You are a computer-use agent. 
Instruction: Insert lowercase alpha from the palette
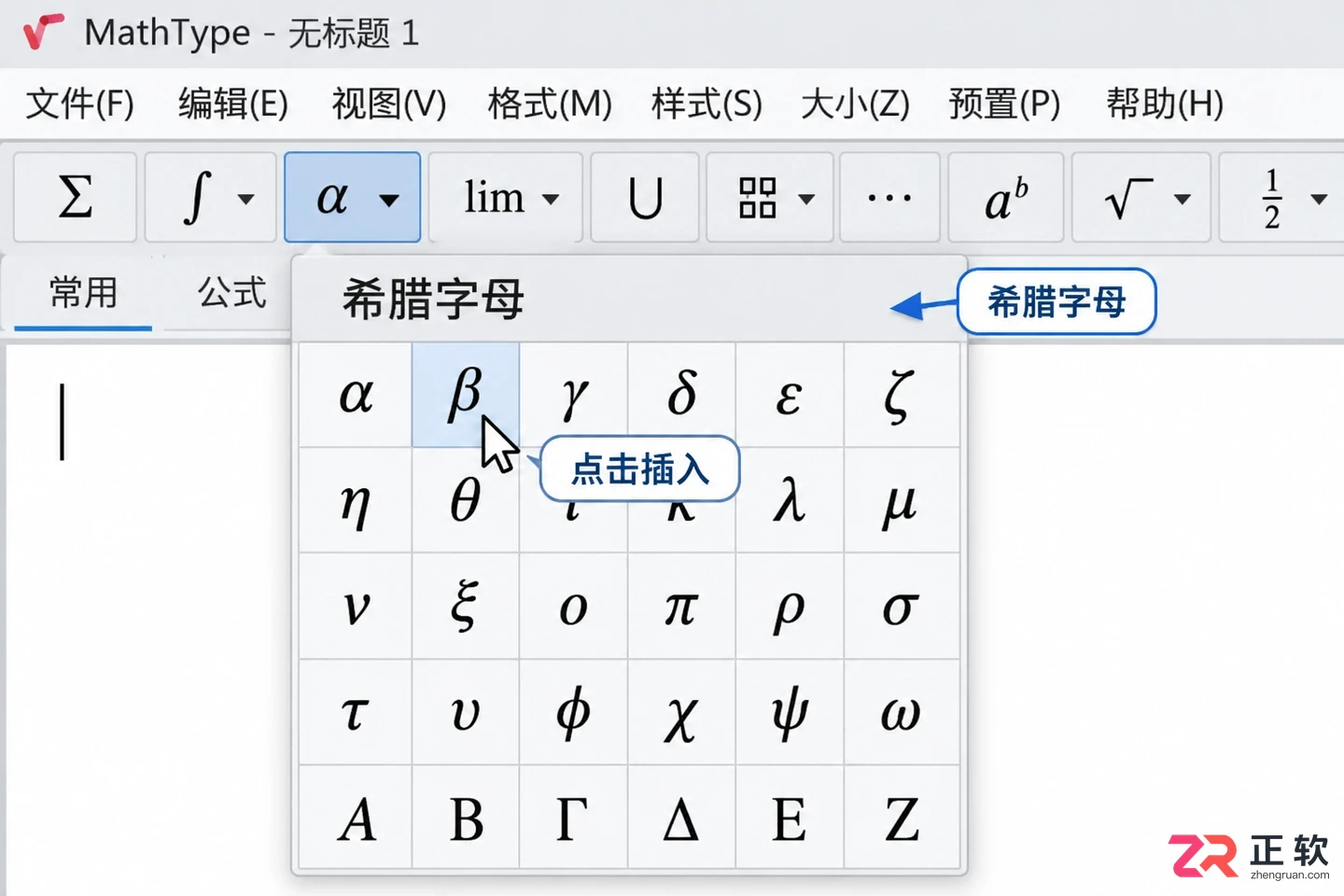[x=356, y=395]
